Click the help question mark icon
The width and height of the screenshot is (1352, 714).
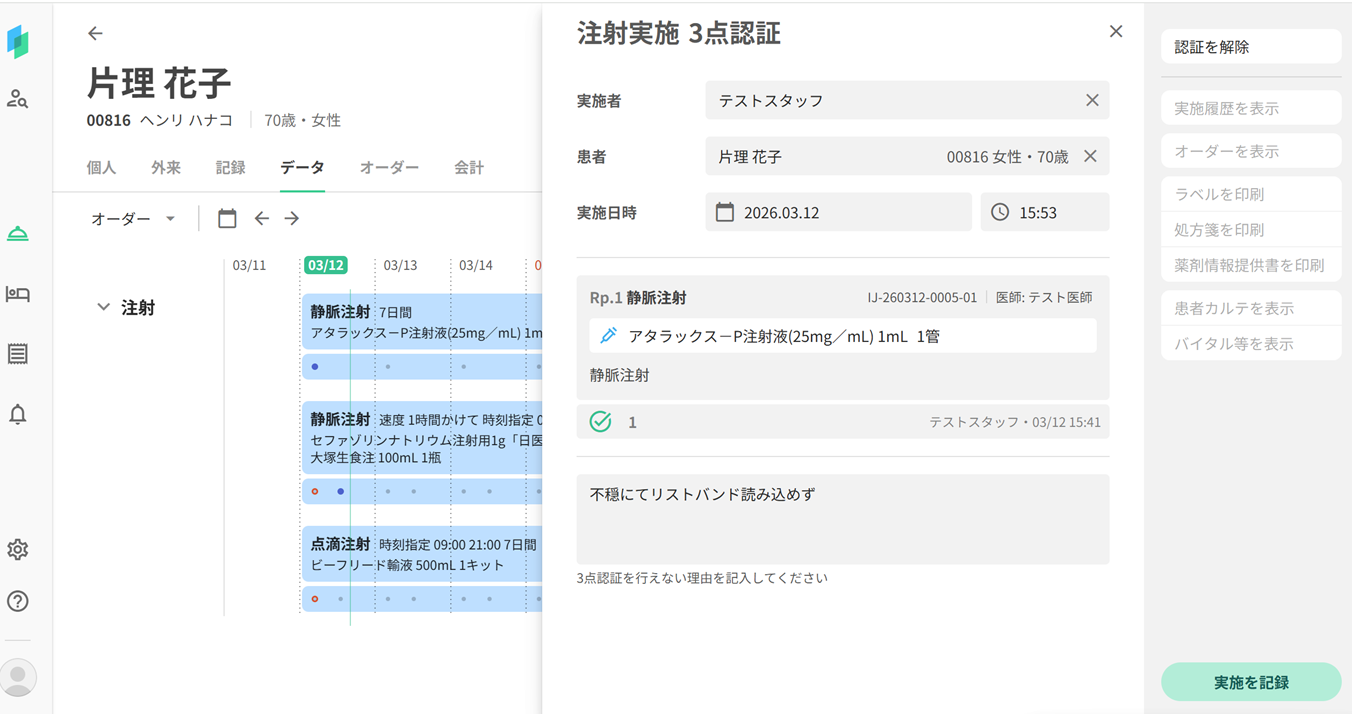18,601
